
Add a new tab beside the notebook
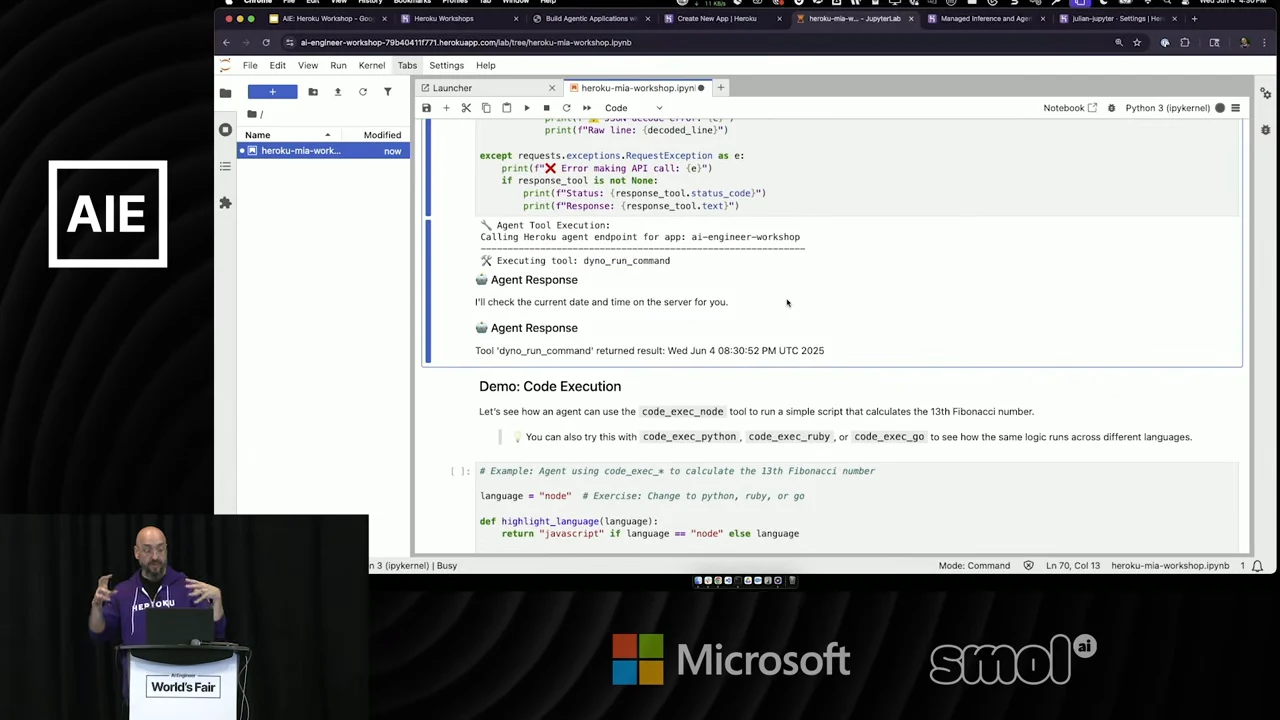(x=720, y=88)
